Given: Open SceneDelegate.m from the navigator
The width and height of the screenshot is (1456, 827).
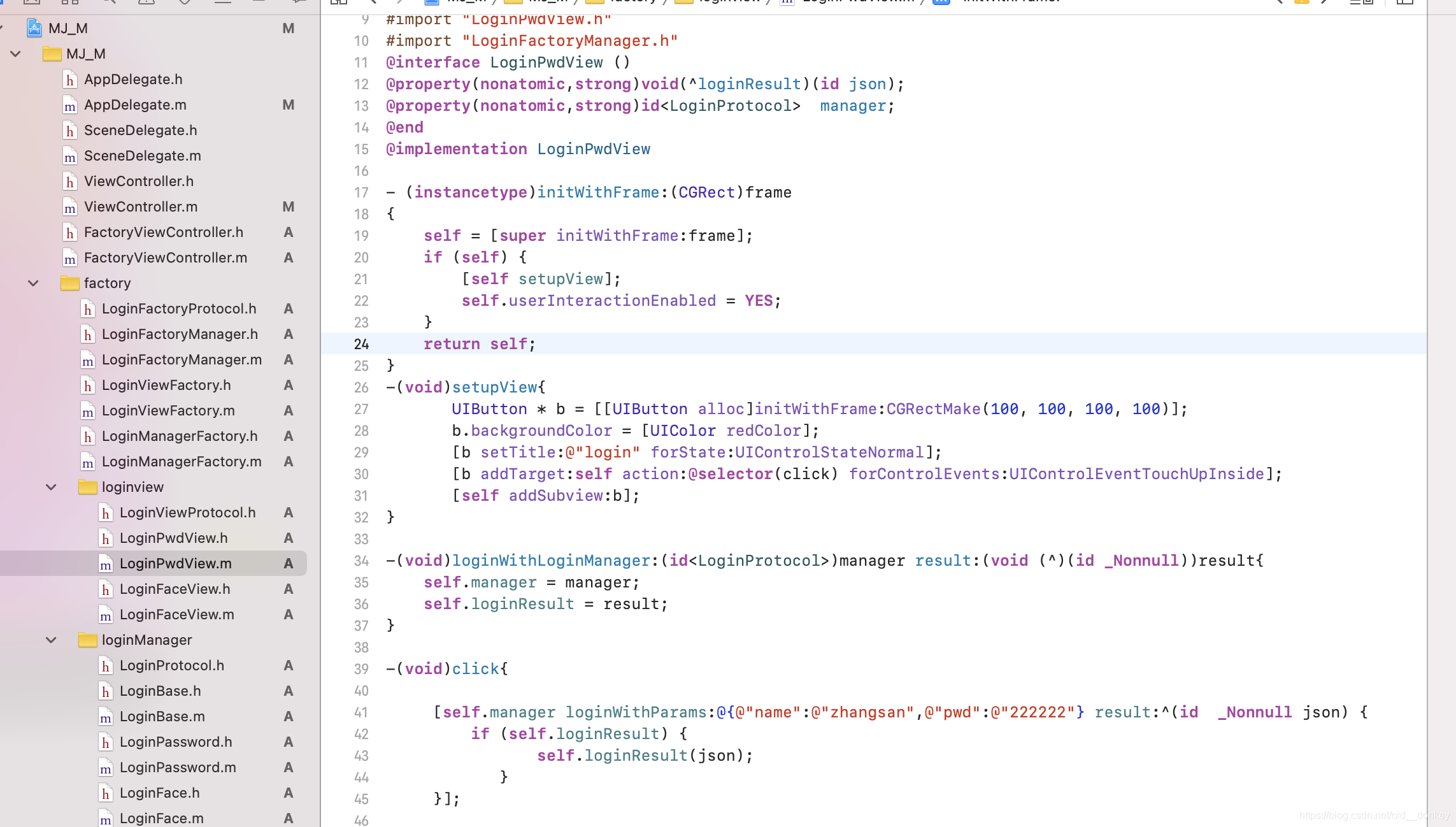Looking at the screenshot, I should pos(142,155).
